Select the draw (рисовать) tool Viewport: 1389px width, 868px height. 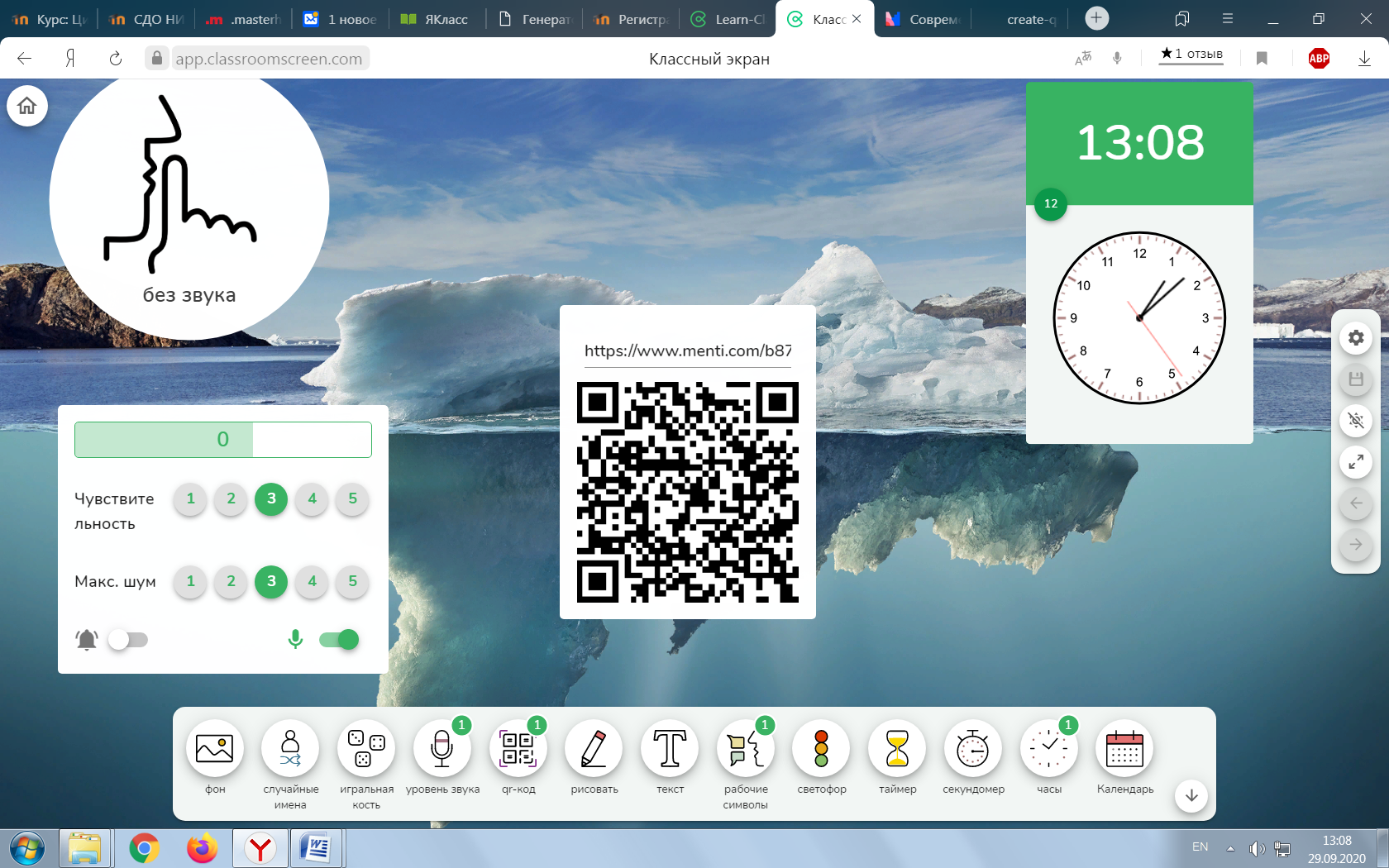click(594, 749)
